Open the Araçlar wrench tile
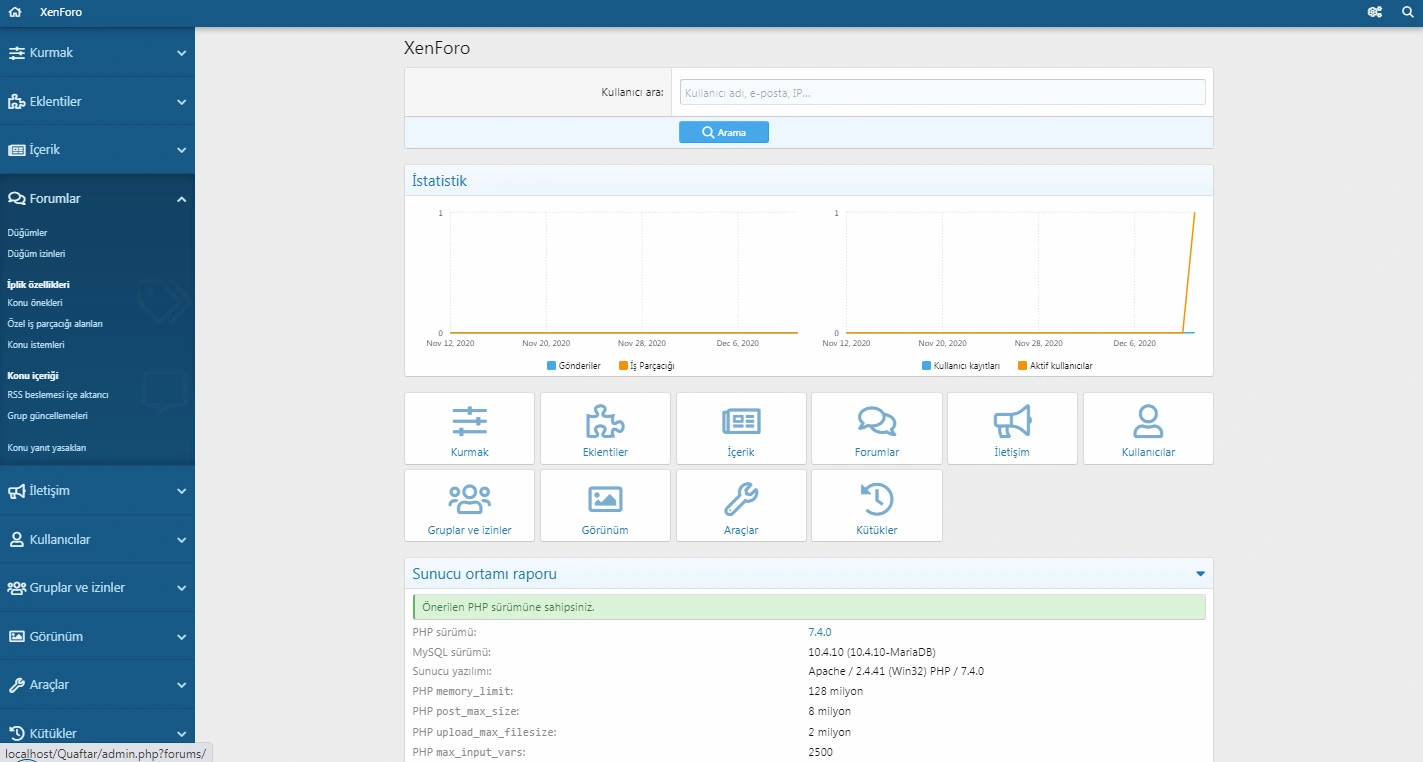Image resolution: width=1423 pixels, height=762 pixels. pyautogui.click(x=741, y=506)
